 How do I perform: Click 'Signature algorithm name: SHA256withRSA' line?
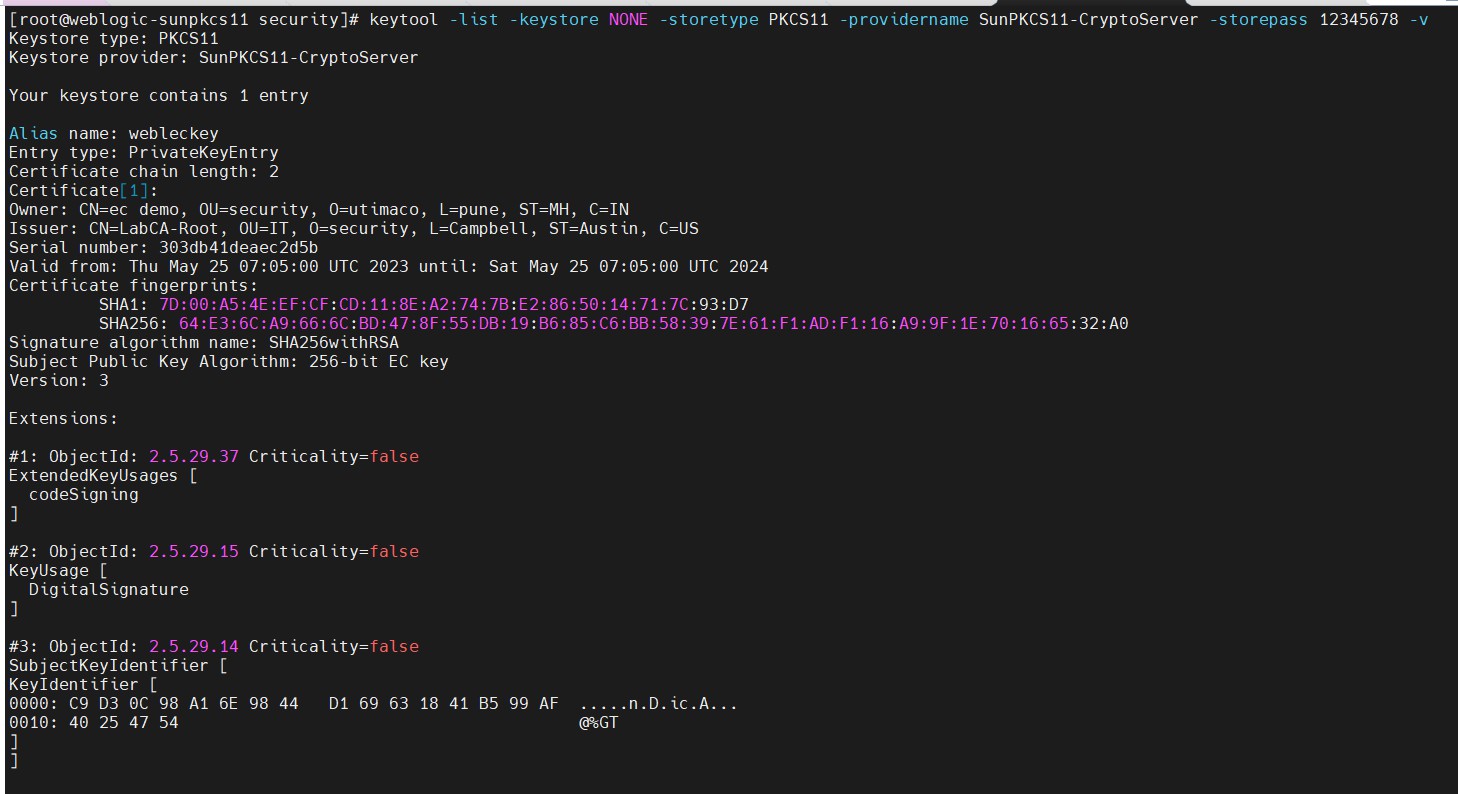click(203, 343)
